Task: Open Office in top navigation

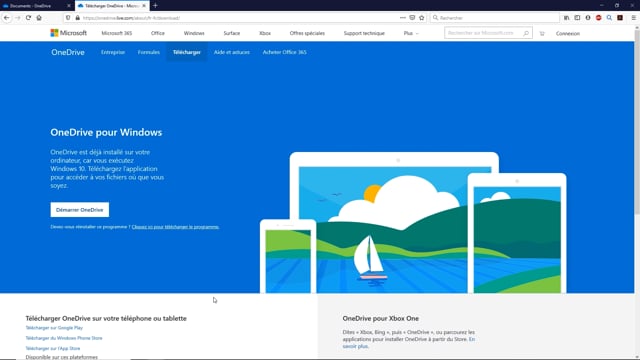Action: click(158, 33)
